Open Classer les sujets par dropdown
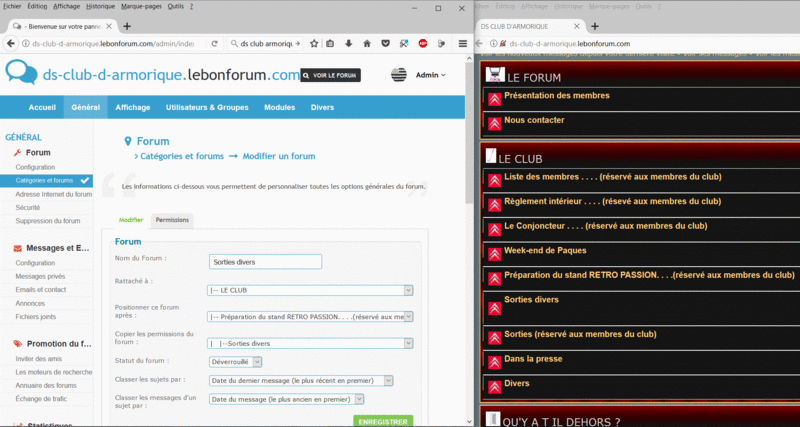The image size is (800, 427). pos(301,381)
